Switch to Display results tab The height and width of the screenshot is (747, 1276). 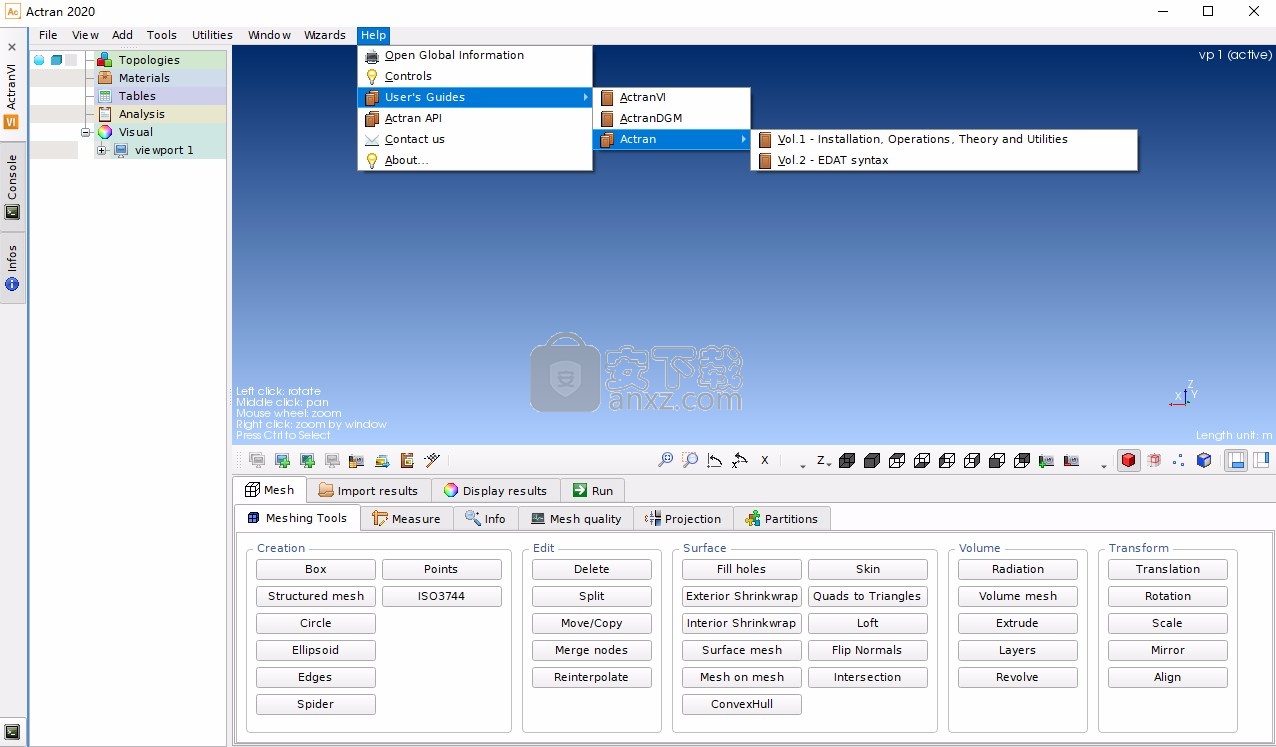click(x=495, y=490)
